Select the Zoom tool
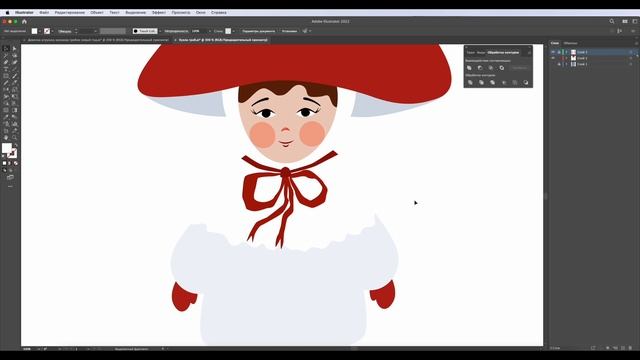 15,138
